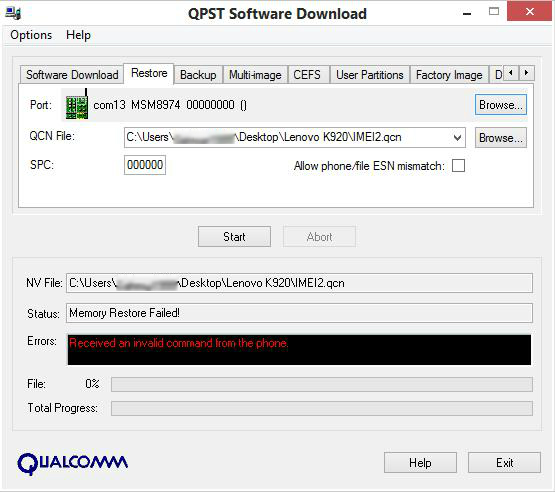Expand the QCN File path dropdown
The image size is (555, 492).
[457, 137]
